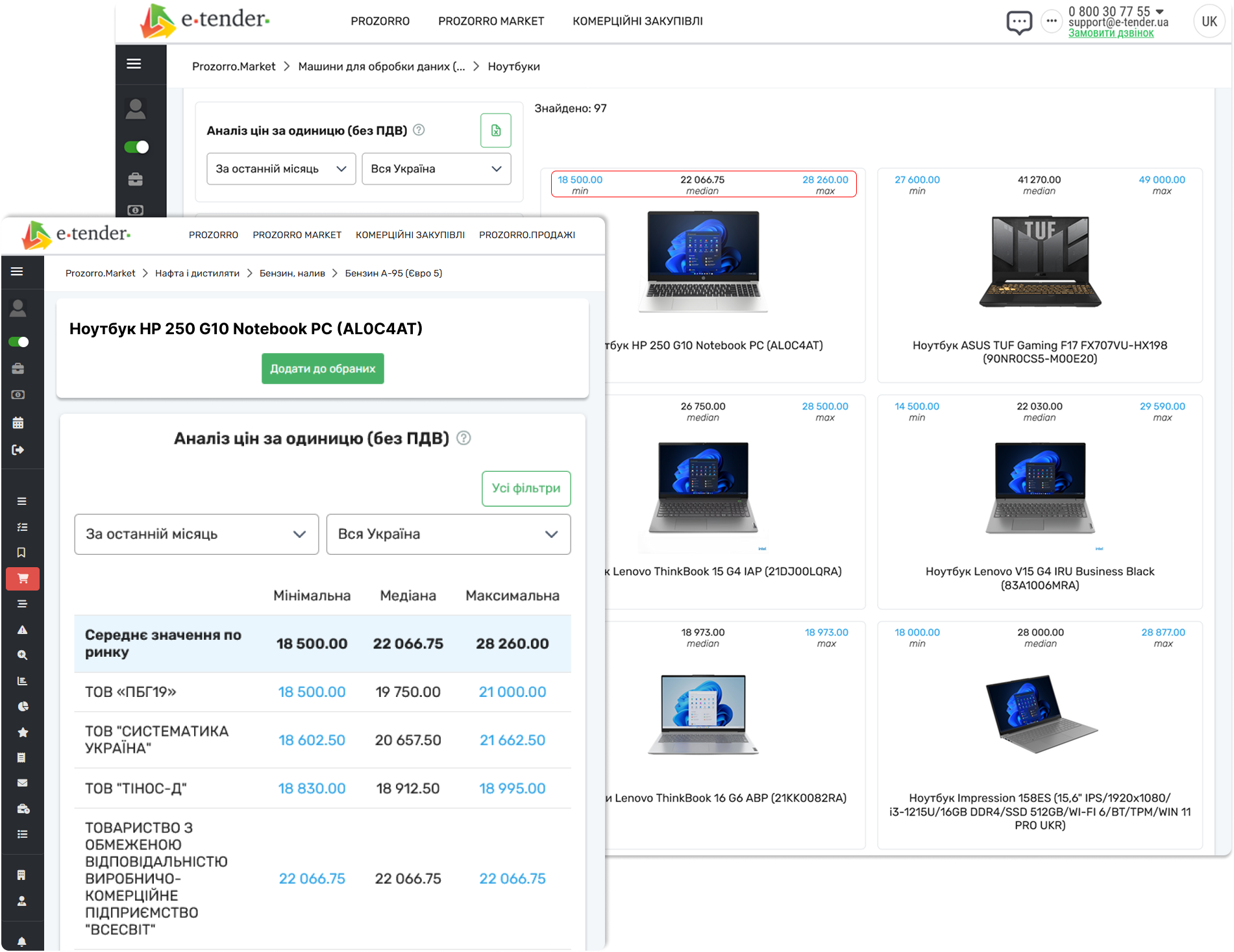The image size is (1234, 952).
Task: Open the PROZORRO.ПРОДАЖІ menu item
Action: point(526,235)
